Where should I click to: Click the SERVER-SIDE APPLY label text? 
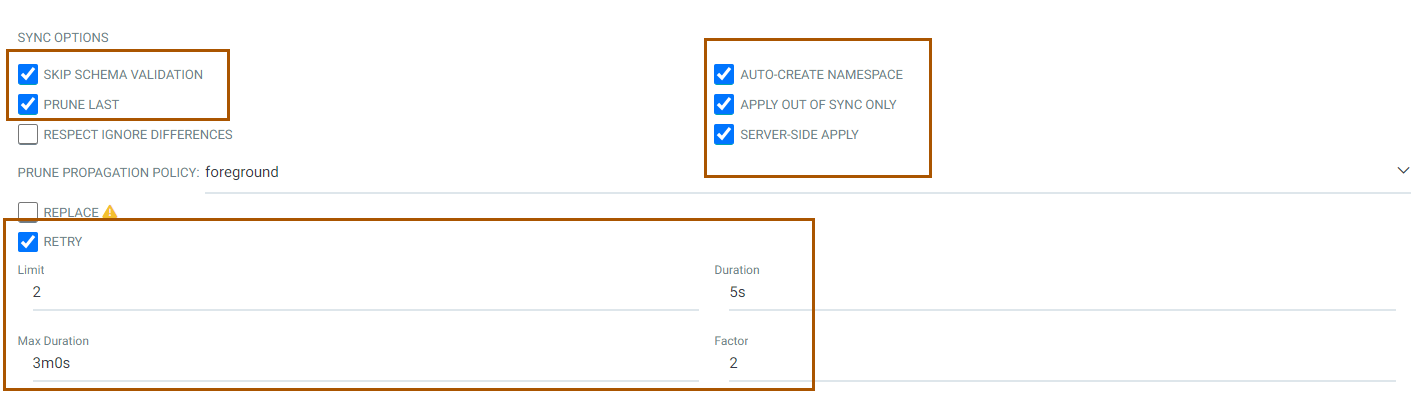pyautogui.click(x=799, y=134)
